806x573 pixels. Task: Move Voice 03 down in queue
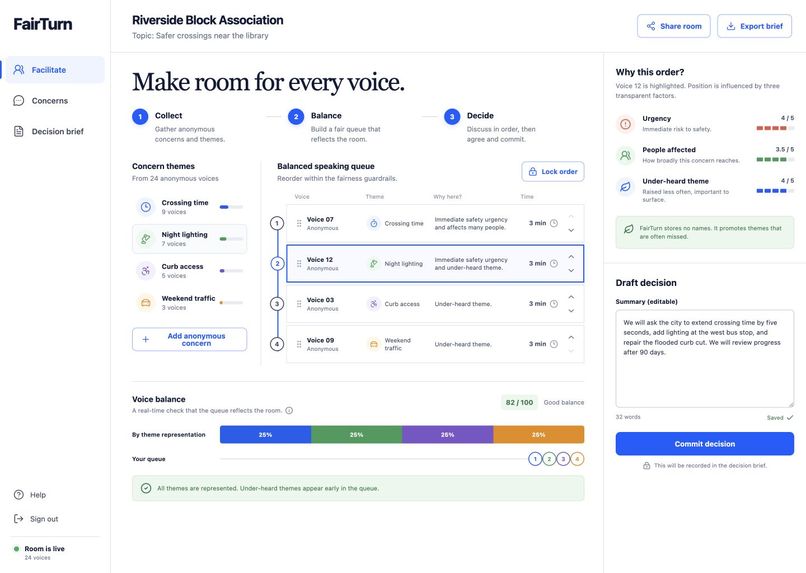[x=571, y=310]
